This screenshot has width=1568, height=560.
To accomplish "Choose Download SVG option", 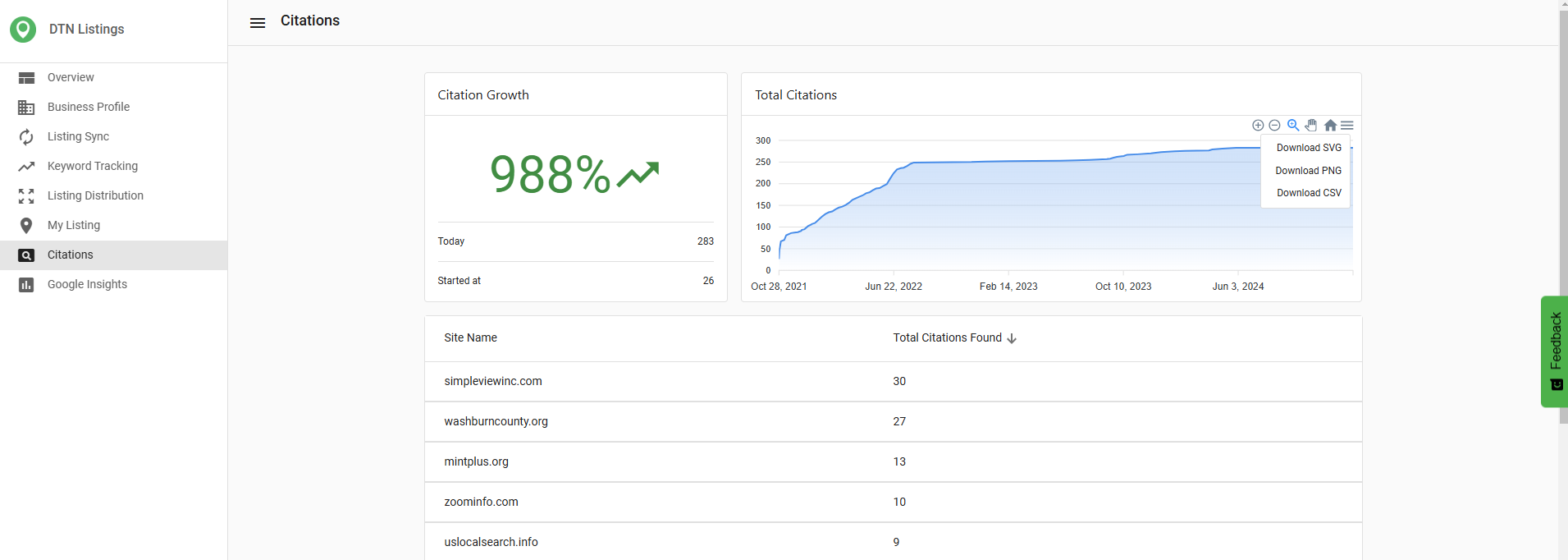I will coord(1309,148).
